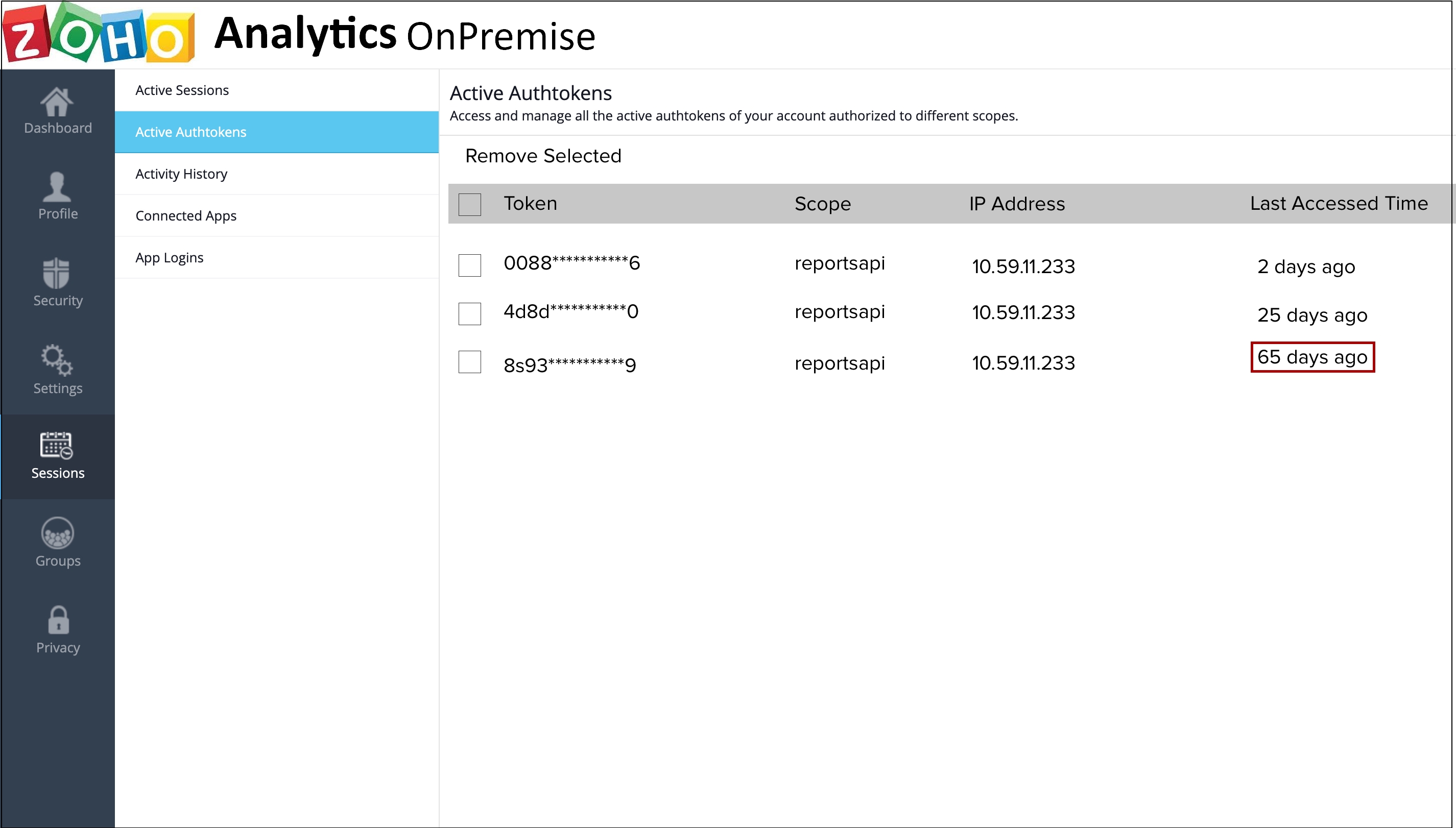Open the Groups people icon
The height and width of the screenshot is (828, 1456).
click(x=57, y=533)
